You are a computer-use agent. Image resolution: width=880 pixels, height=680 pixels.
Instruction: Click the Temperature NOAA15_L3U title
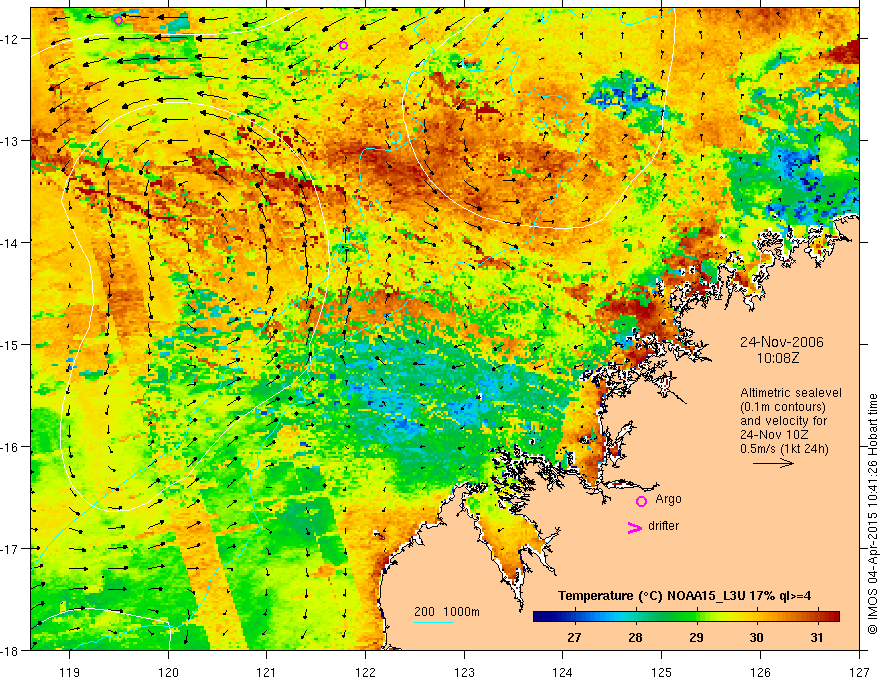point(685,596)
